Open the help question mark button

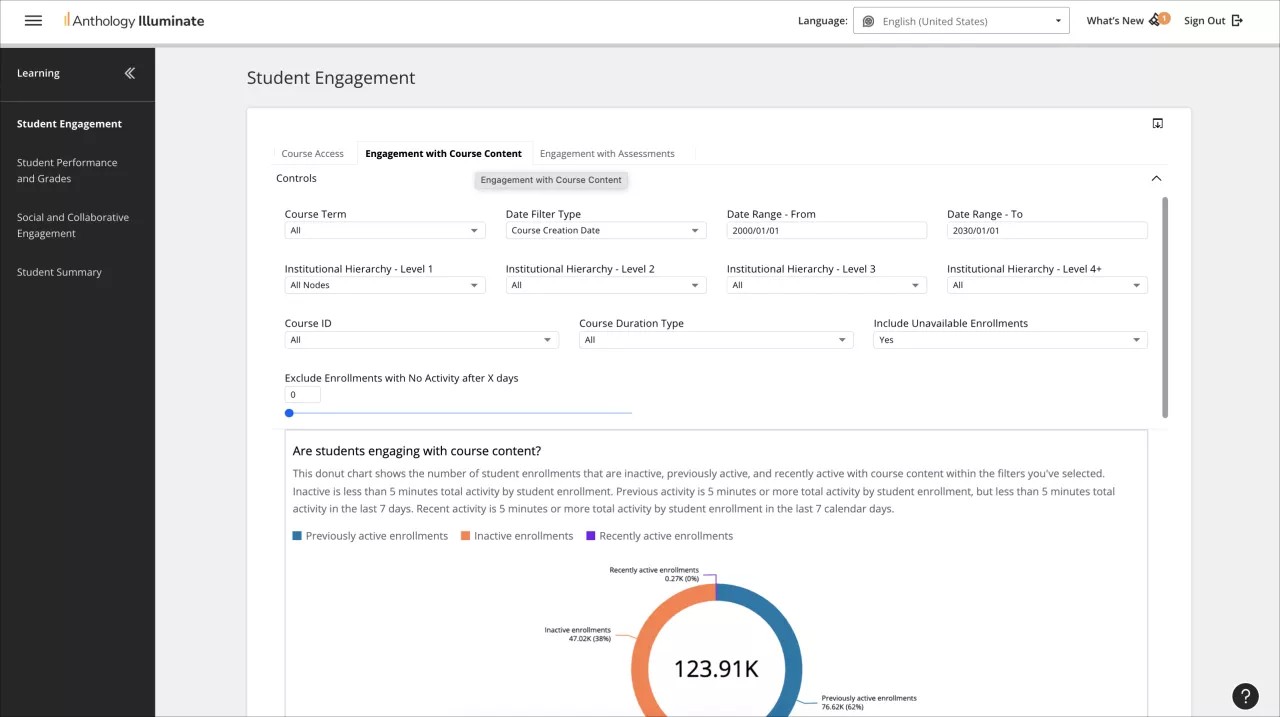pyautogui.click(x=1244, y=696)
